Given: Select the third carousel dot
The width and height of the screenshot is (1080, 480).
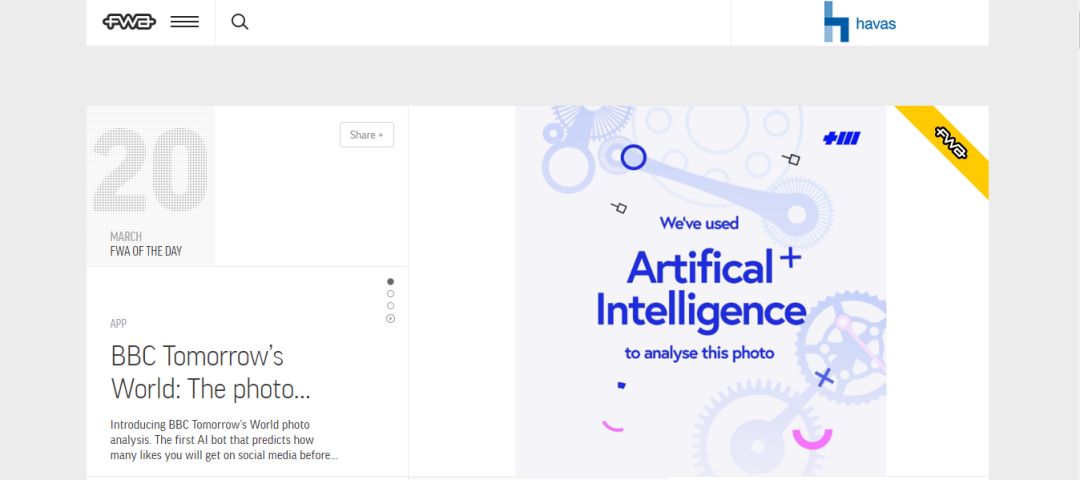Looking at the screenshot, I should click(x=390, y=306).
